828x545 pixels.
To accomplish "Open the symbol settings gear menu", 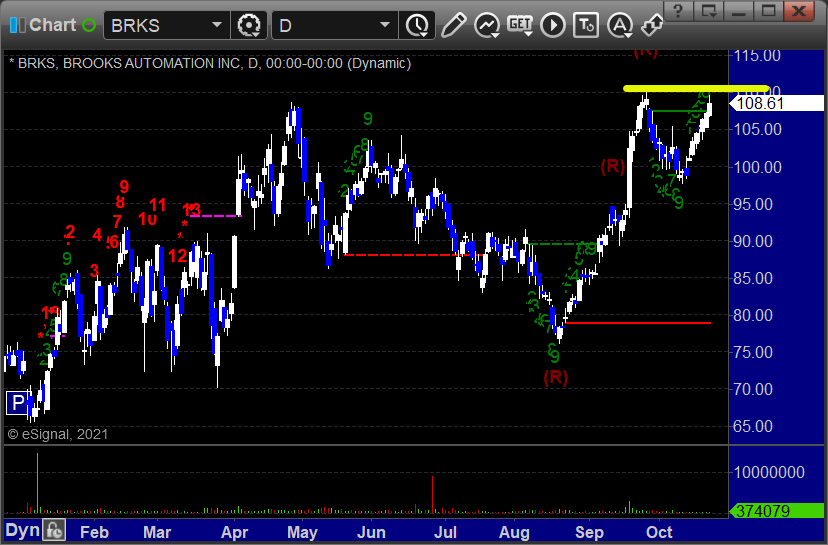I will pyautogui.click(x=249, y=25).
